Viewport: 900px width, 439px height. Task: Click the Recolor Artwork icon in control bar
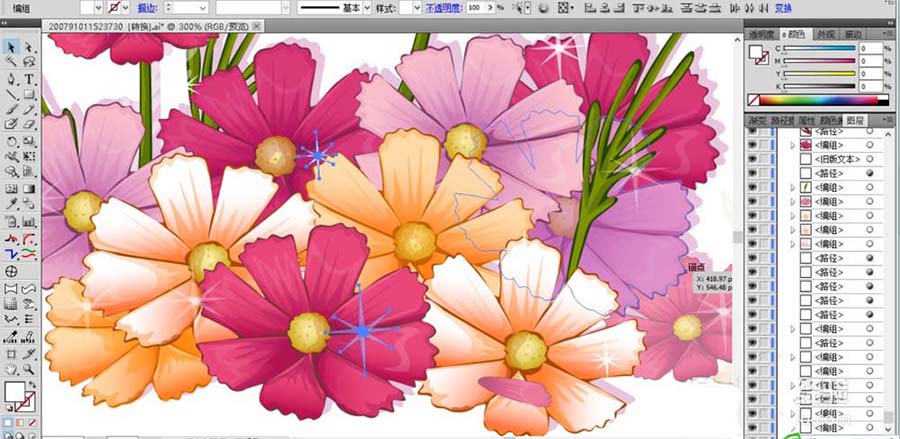[x=543, y=8]
